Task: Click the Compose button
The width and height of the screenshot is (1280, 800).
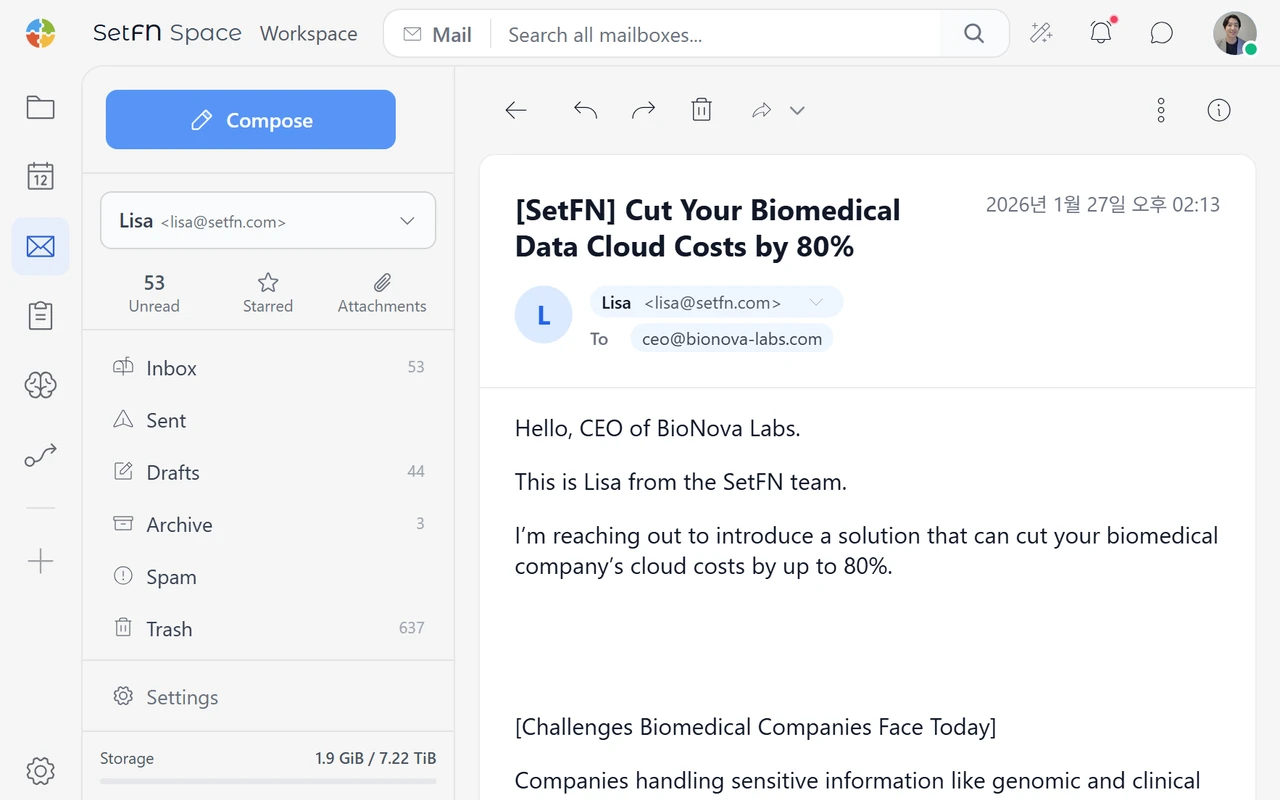Action: click(251, 120)
